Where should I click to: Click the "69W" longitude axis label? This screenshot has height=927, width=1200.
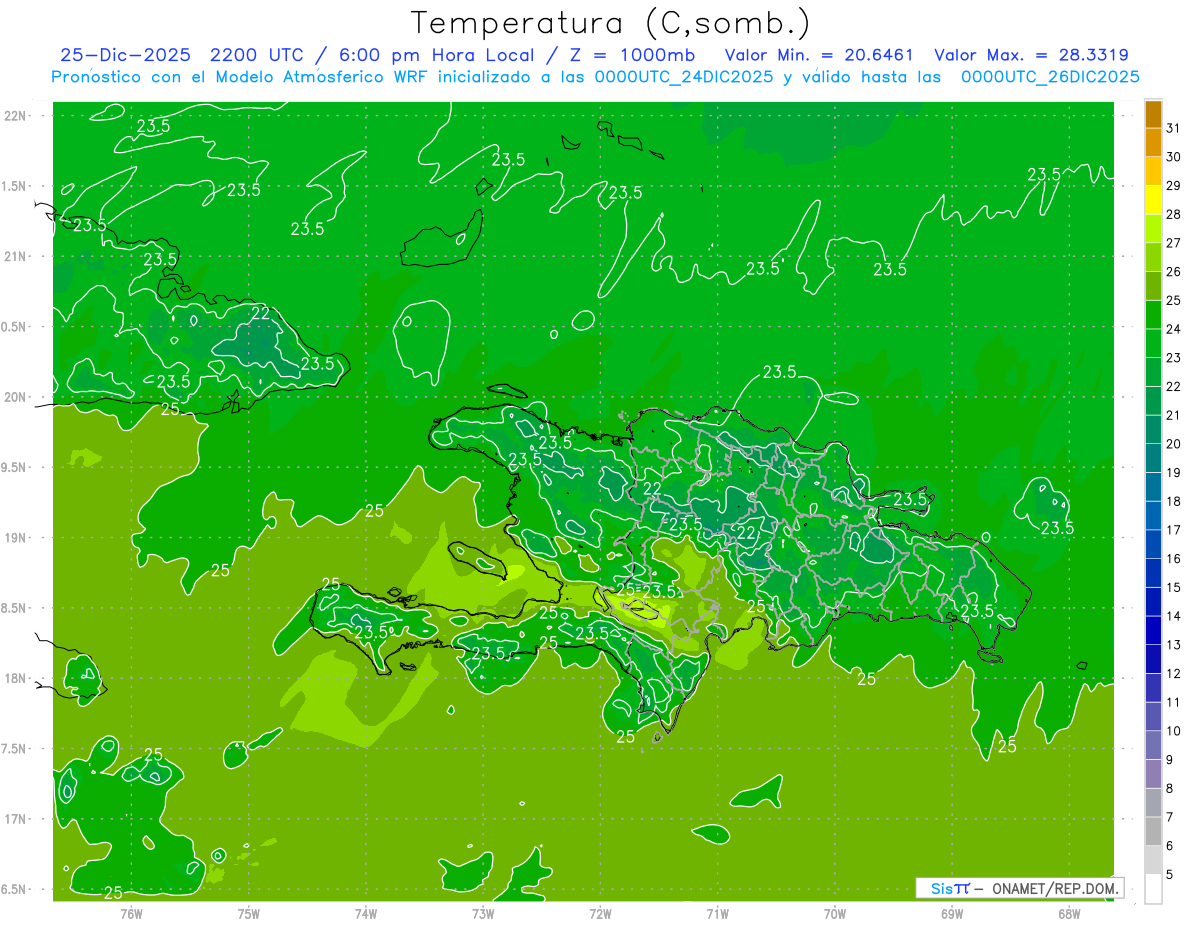pos(951,913)
